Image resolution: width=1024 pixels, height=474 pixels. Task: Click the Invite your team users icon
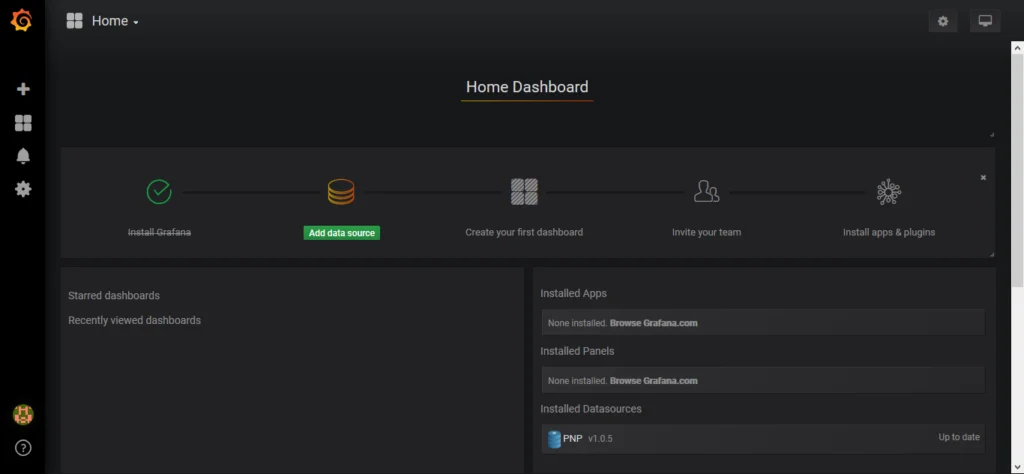[x=706, y=192]
